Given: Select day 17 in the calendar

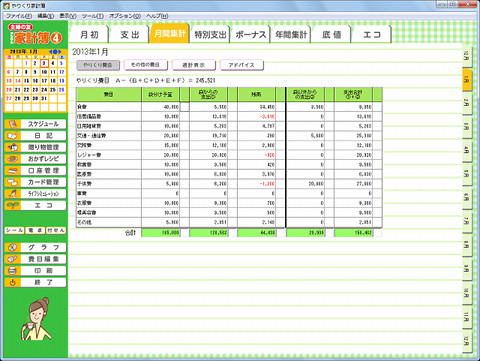Looking at the screenshot, I should (x=44, y=81).
